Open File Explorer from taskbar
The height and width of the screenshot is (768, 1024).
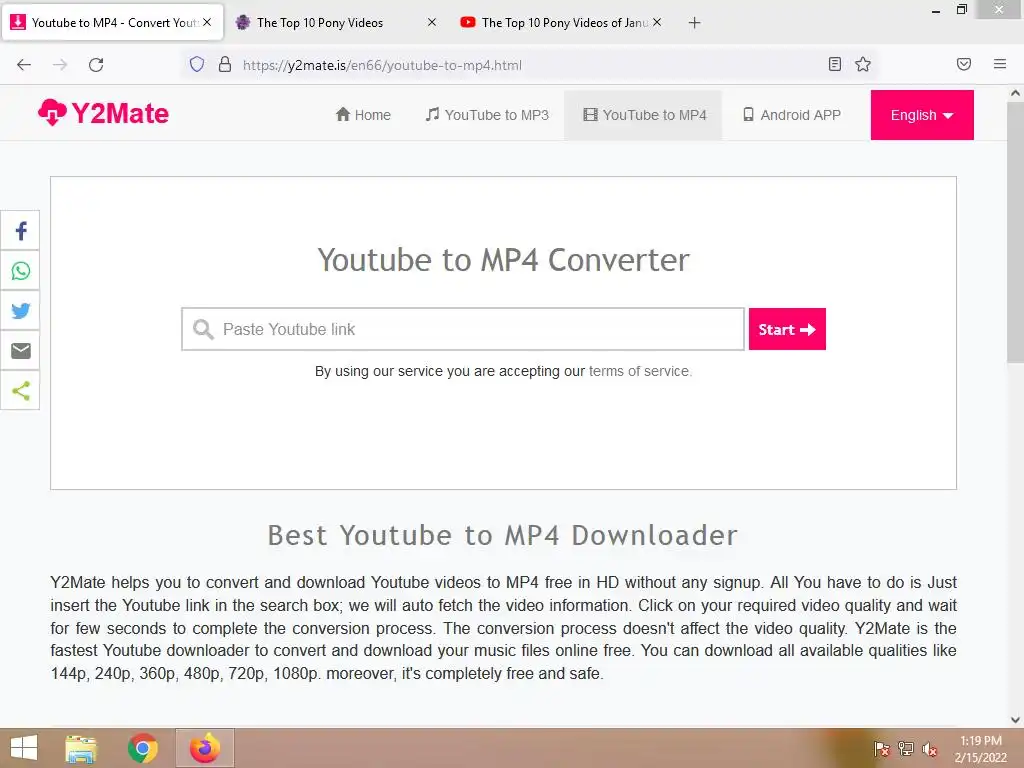(x=81, y=748)
